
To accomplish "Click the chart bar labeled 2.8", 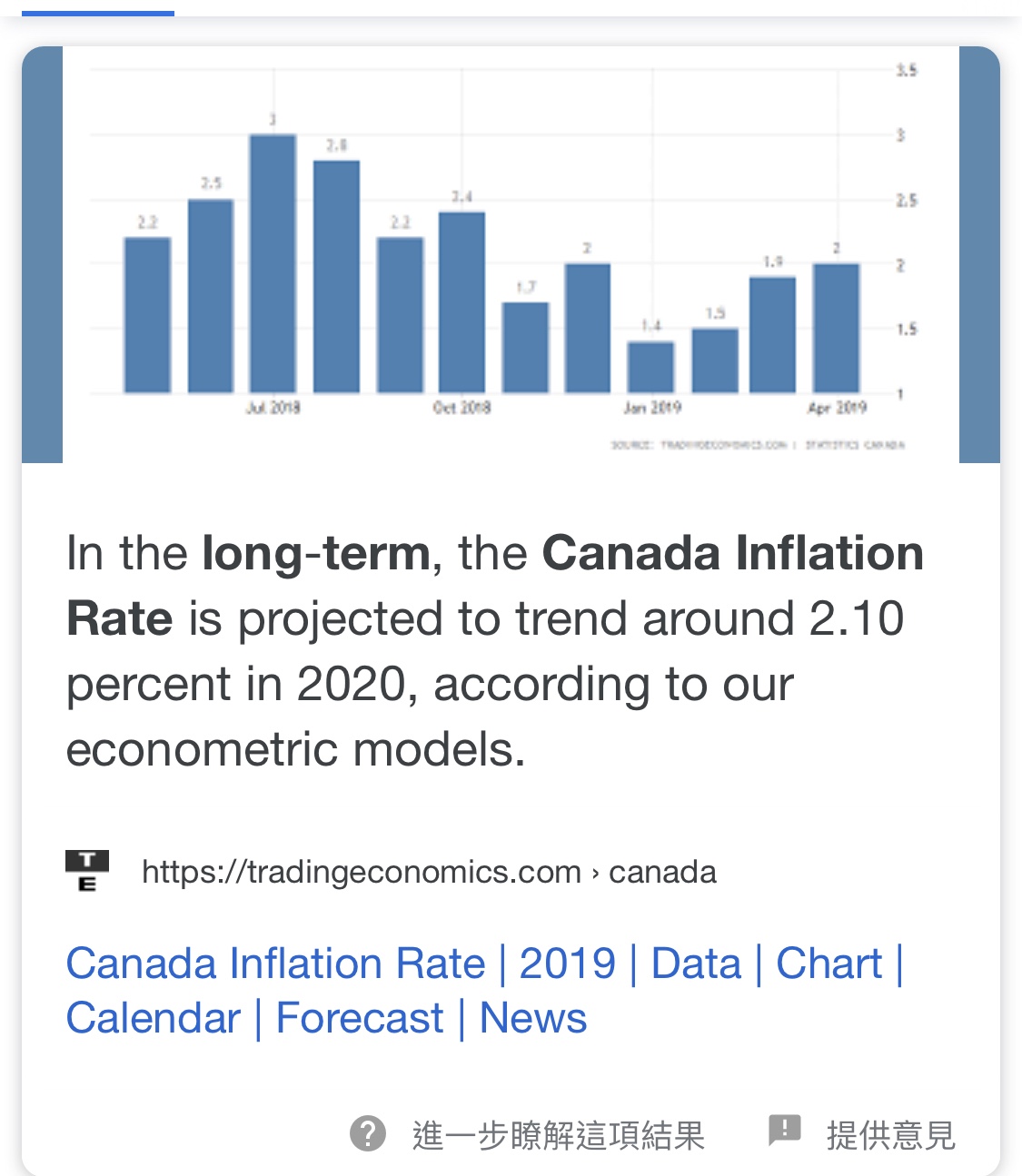I will 336,276.
